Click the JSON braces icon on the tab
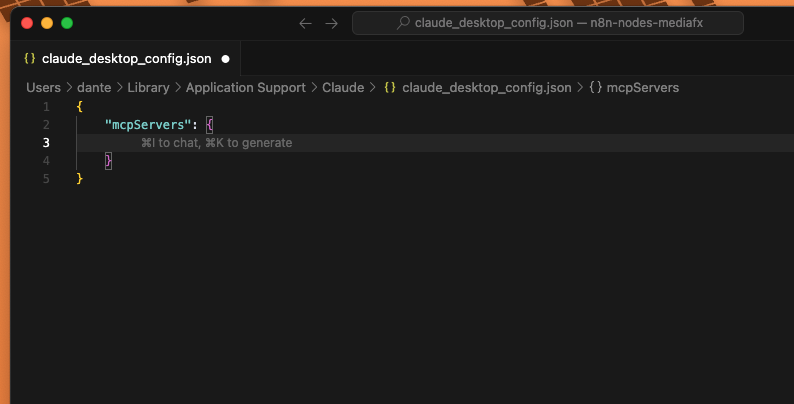The height and width of the screenshot is (404, 794). pyautogui.click(x=30, y=58)
